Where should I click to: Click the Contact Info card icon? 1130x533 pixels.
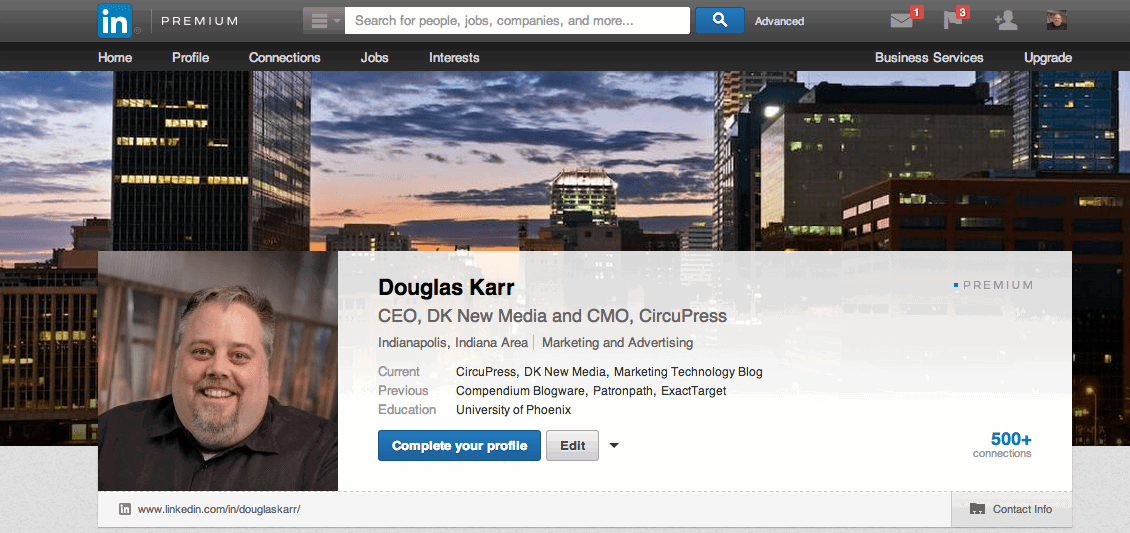[977, 509]
